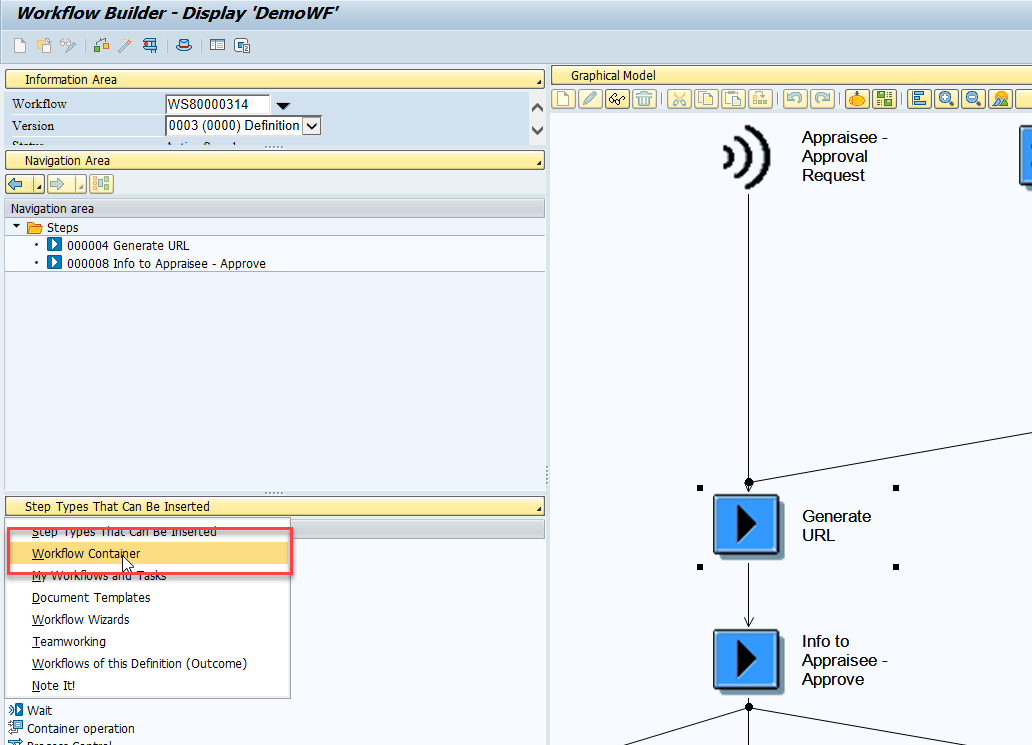Select the Container operation step type
Viewport: 1032px width, 745px height.
(81, 729)
